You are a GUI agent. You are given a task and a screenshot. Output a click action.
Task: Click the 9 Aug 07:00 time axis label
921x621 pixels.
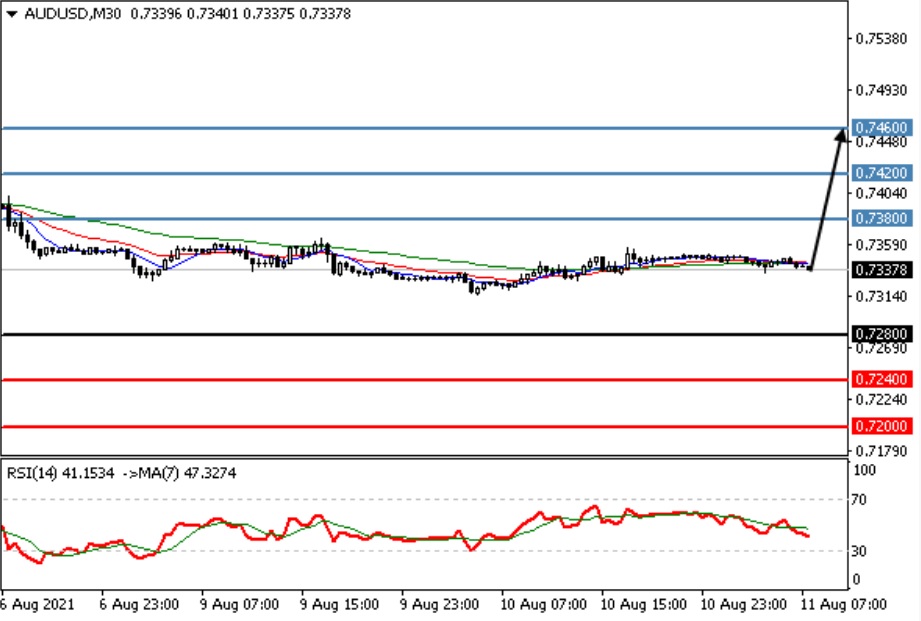tap(239, 604)
